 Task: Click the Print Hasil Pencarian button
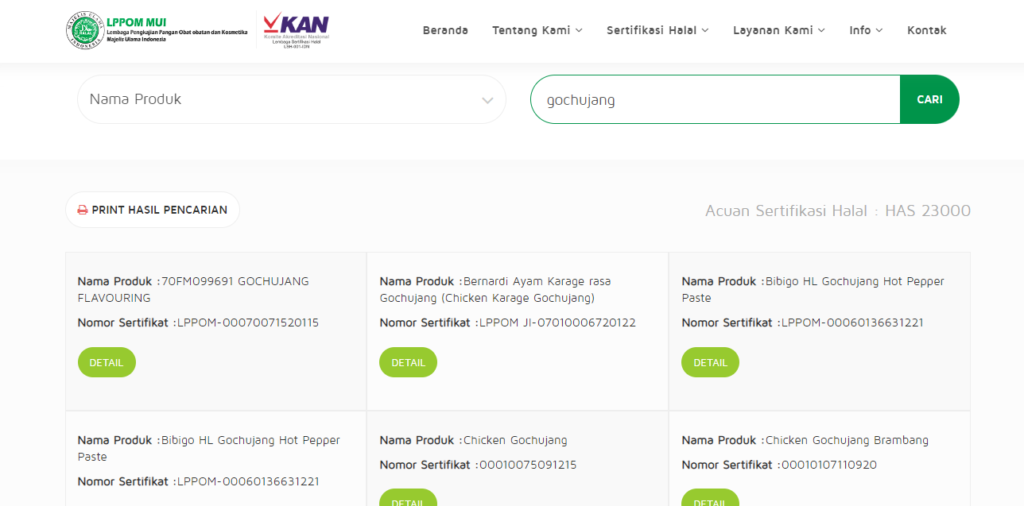click(152, 210)
